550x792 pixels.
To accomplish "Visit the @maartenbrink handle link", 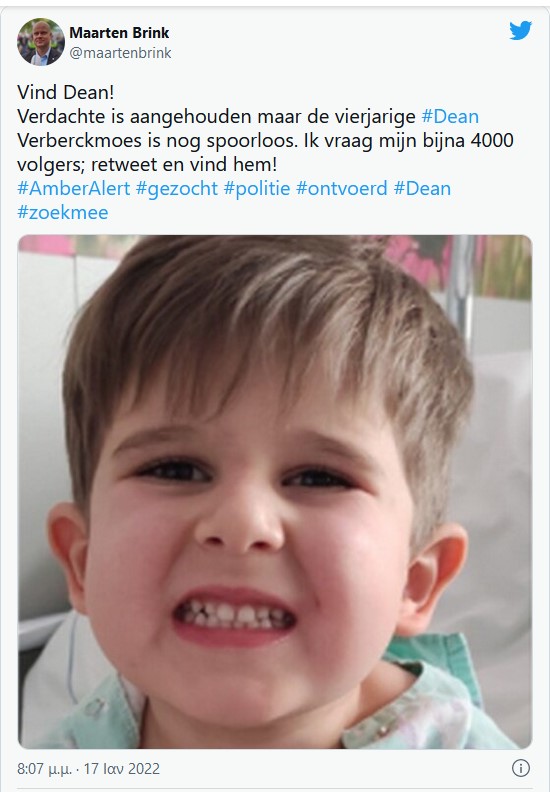I will click(120, 53).
